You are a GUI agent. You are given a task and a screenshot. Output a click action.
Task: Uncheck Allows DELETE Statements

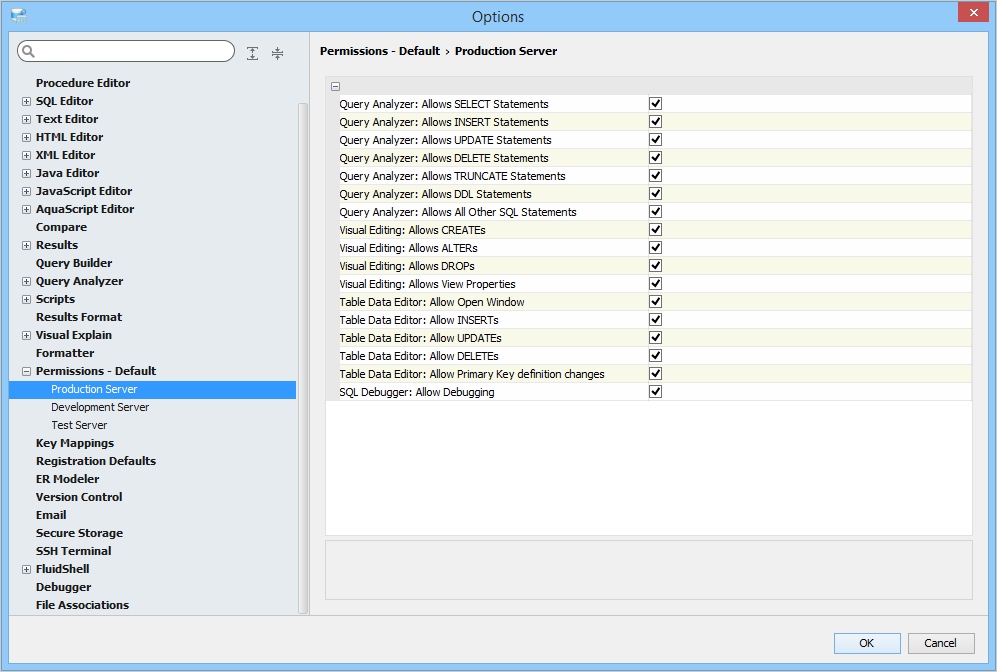[656, 158]
